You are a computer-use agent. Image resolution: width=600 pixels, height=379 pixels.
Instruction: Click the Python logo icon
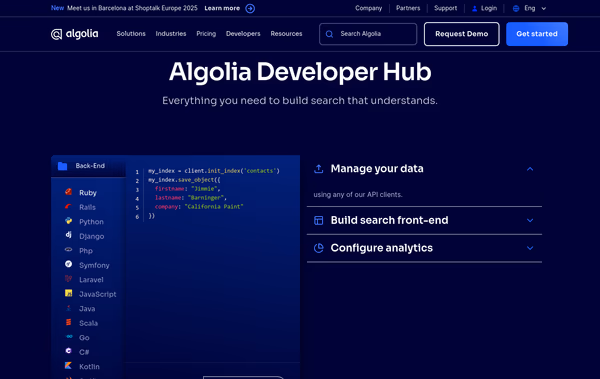68,221
